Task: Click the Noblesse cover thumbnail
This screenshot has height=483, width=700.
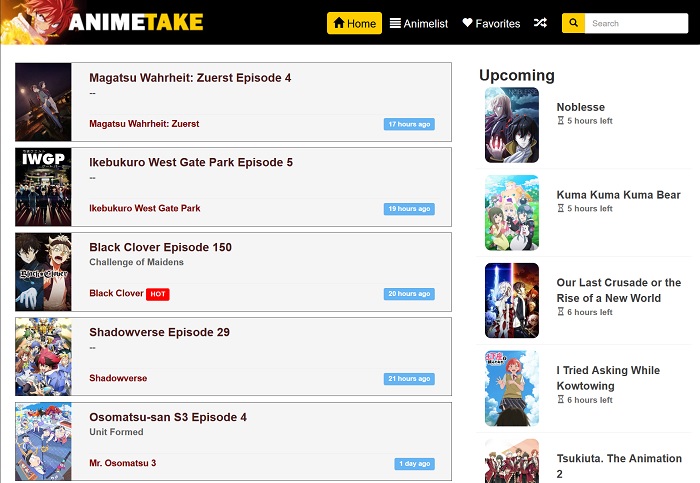Action: (x=512, y=125)
